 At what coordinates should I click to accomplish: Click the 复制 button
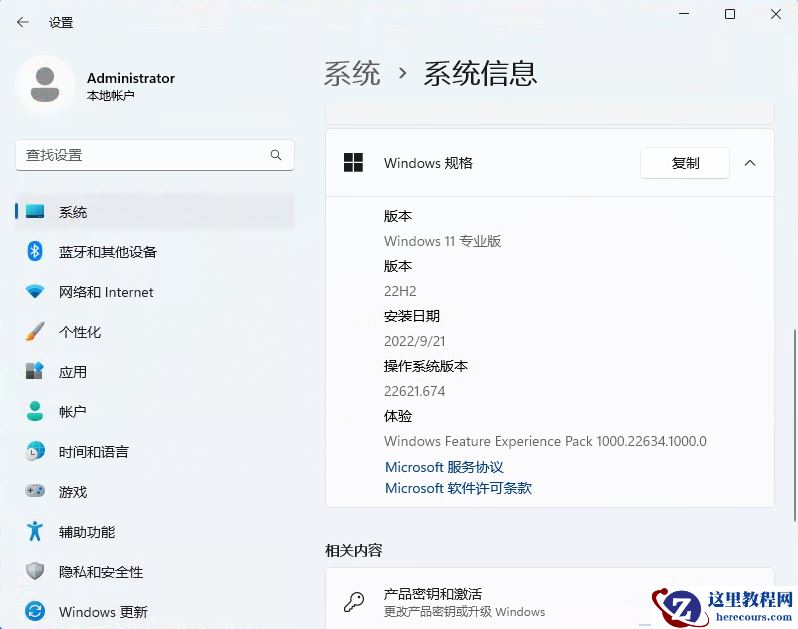coord(685,163)
